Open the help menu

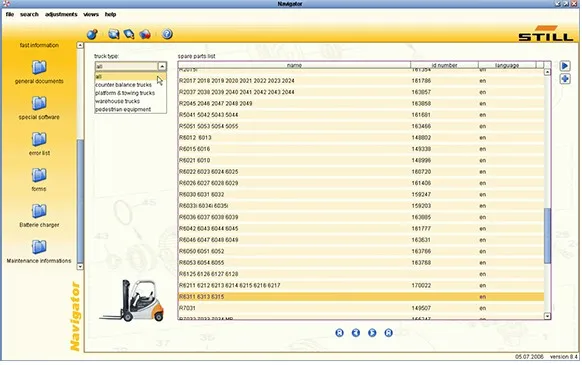(111, 14)
